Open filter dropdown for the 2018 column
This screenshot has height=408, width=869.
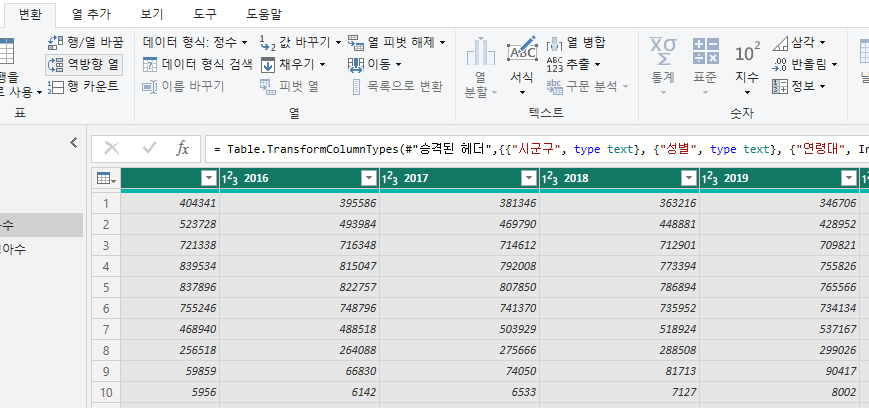(x=689, y=178)
